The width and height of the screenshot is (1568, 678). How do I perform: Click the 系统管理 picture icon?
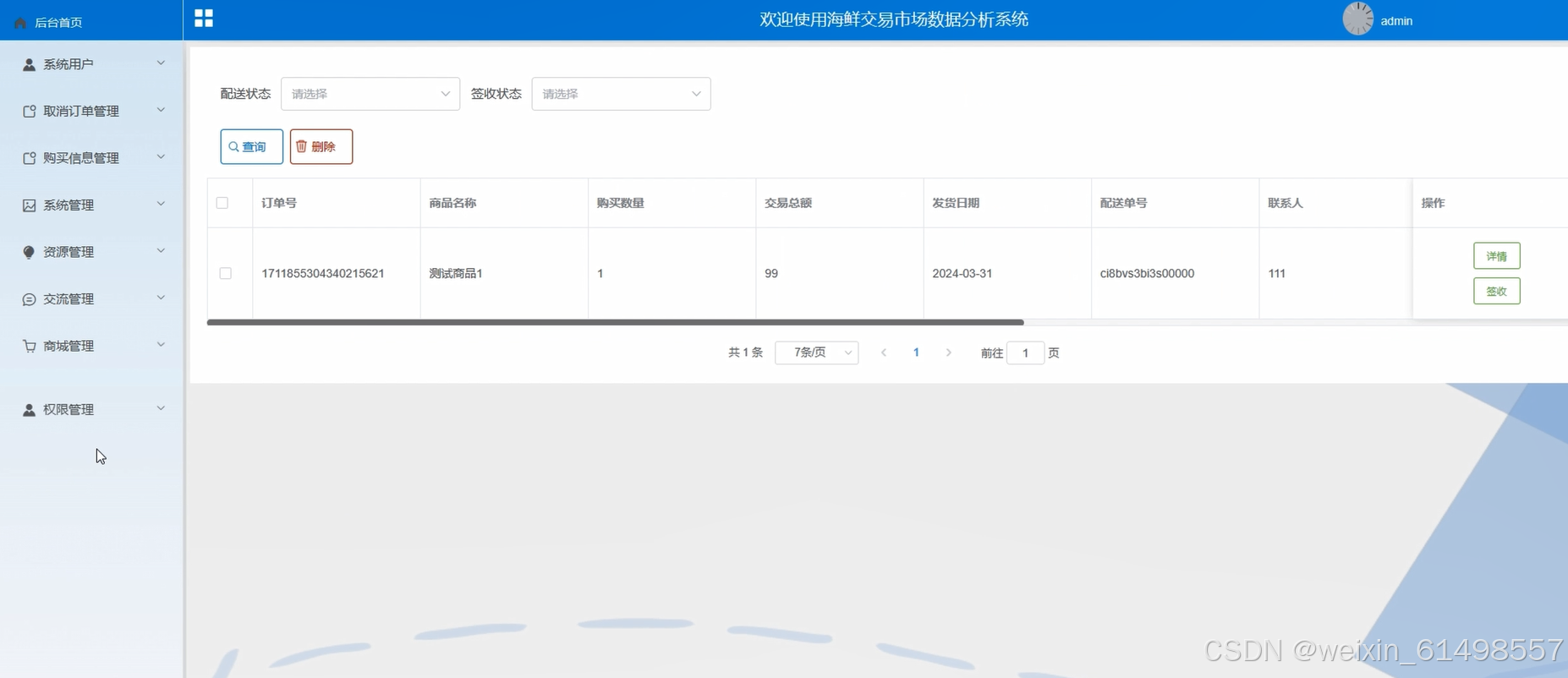[x=29, y=205]
